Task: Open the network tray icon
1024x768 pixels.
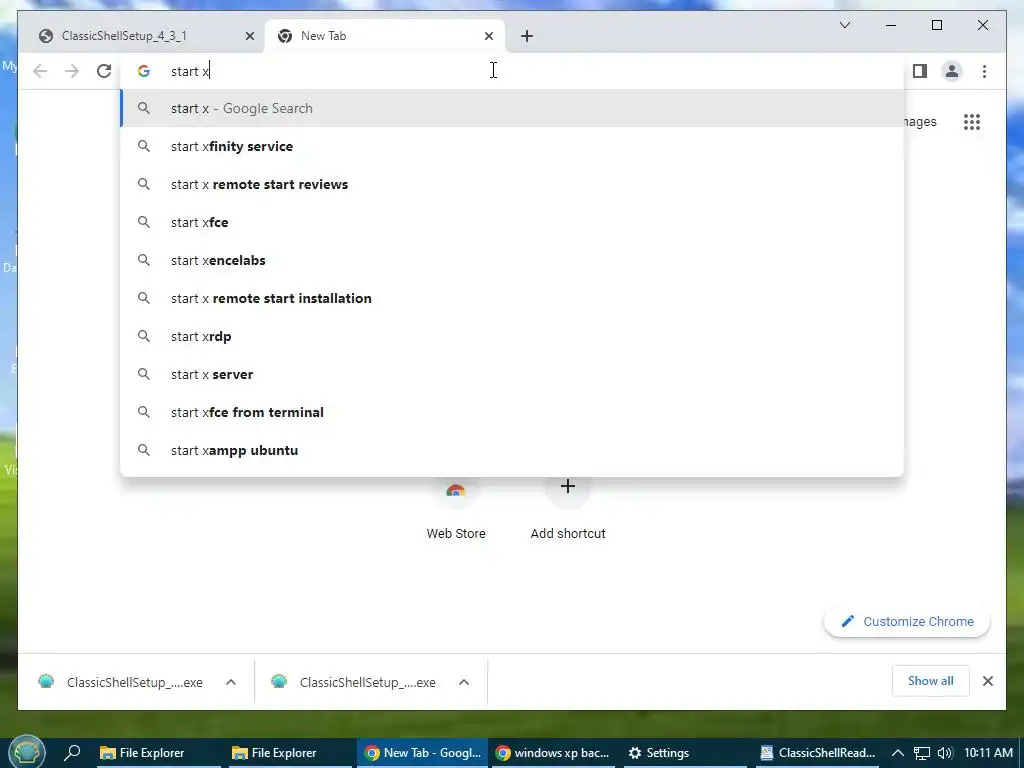Action: point(921,753)
